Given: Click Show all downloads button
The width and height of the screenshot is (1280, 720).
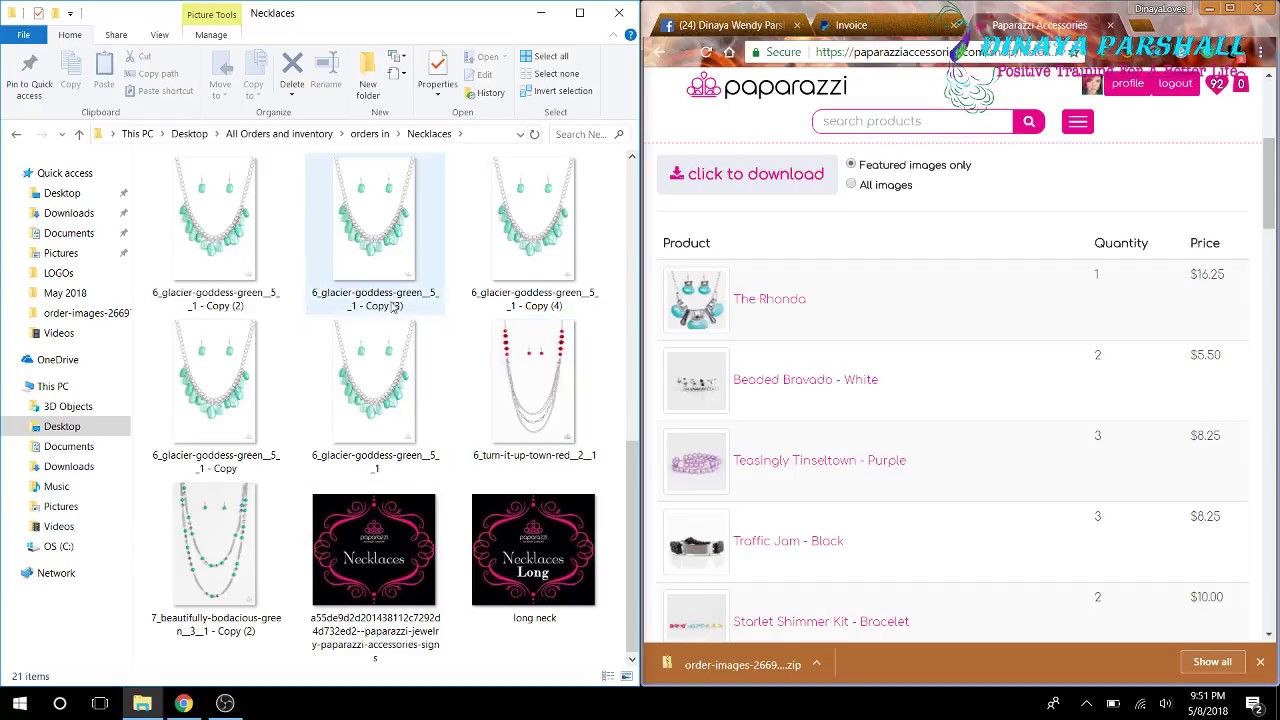Looking at the screenshot, I should (1212, 662).
